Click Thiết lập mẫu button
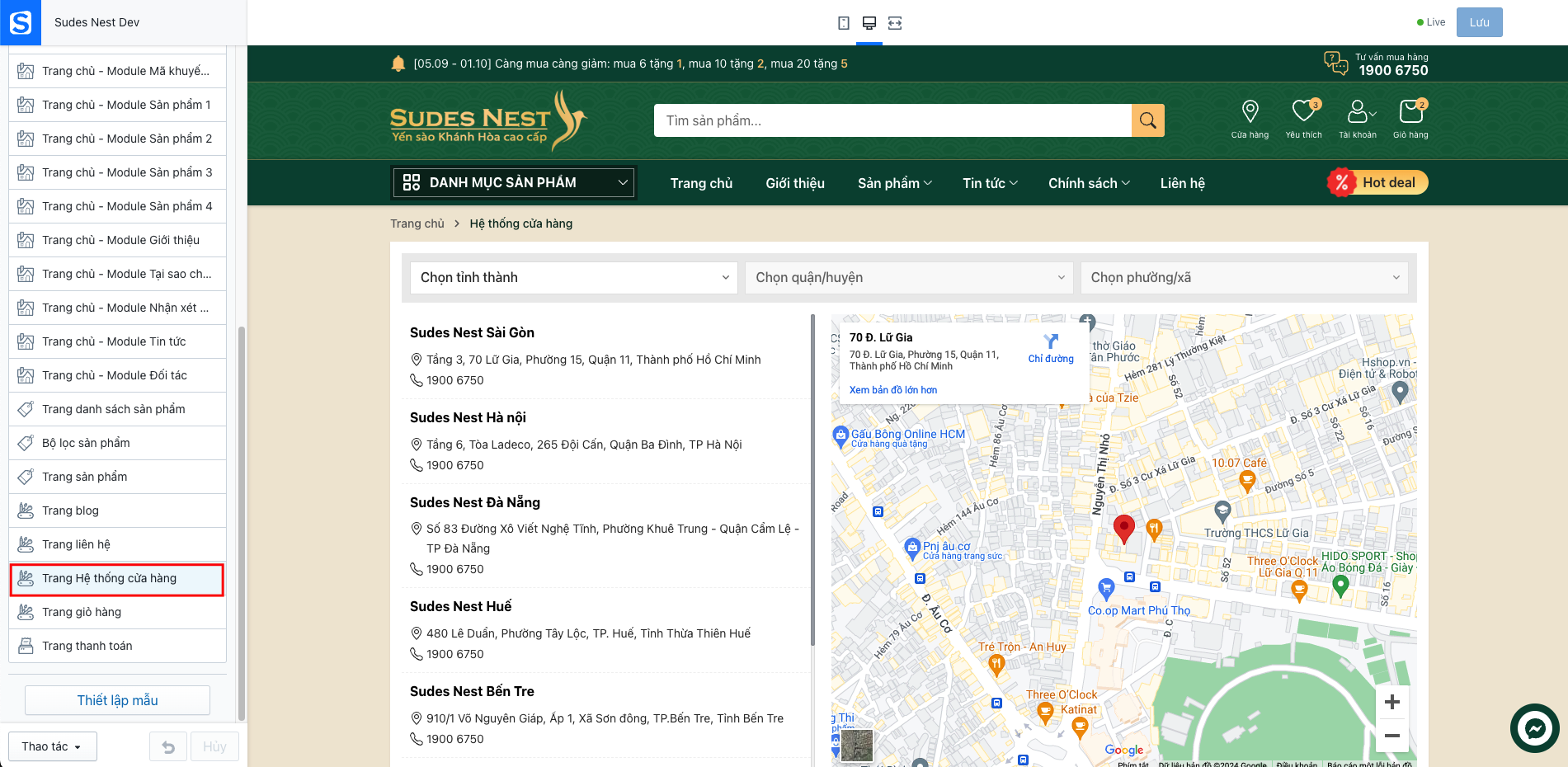 pyautogui.click(x=117, y=700)
